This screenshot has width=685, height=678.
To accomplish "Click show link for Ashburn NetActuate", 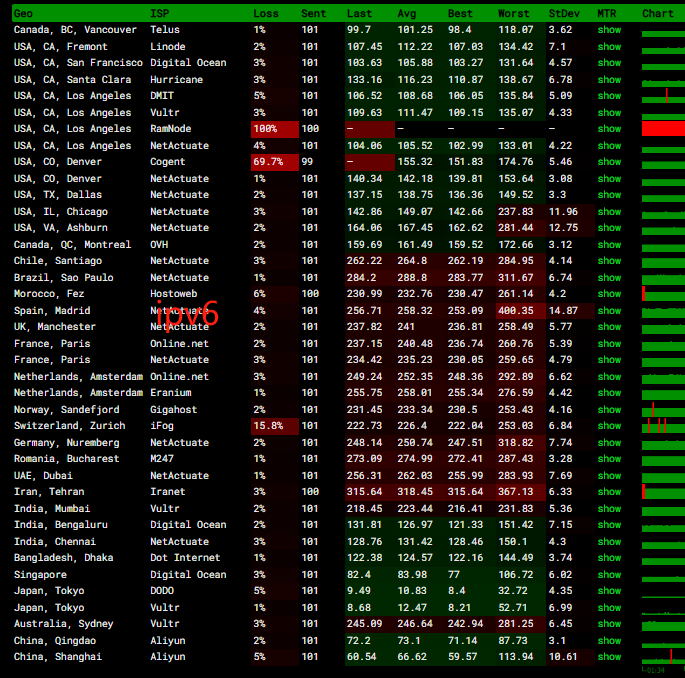I will coord(609,228).
